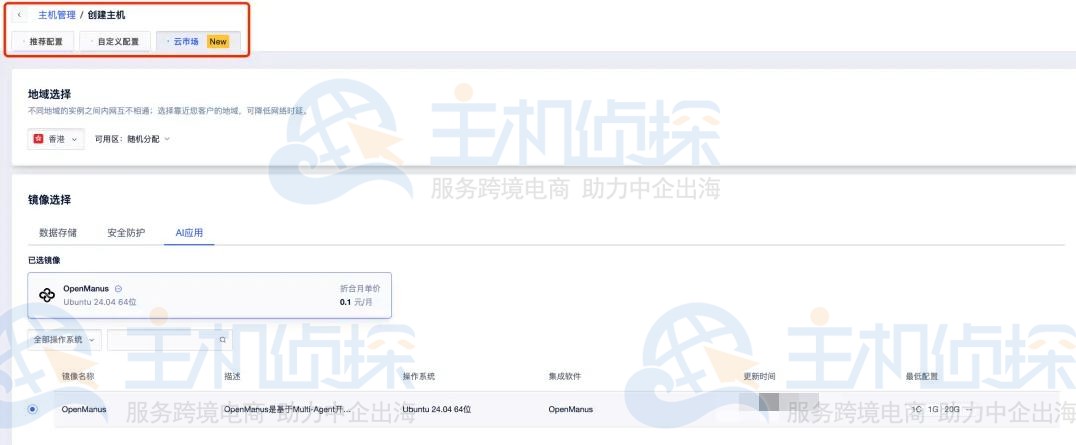The width and height of the screenshot is (1076, 445).
Task: Open the 数据存储 image category tab
Action: (57, 233)
